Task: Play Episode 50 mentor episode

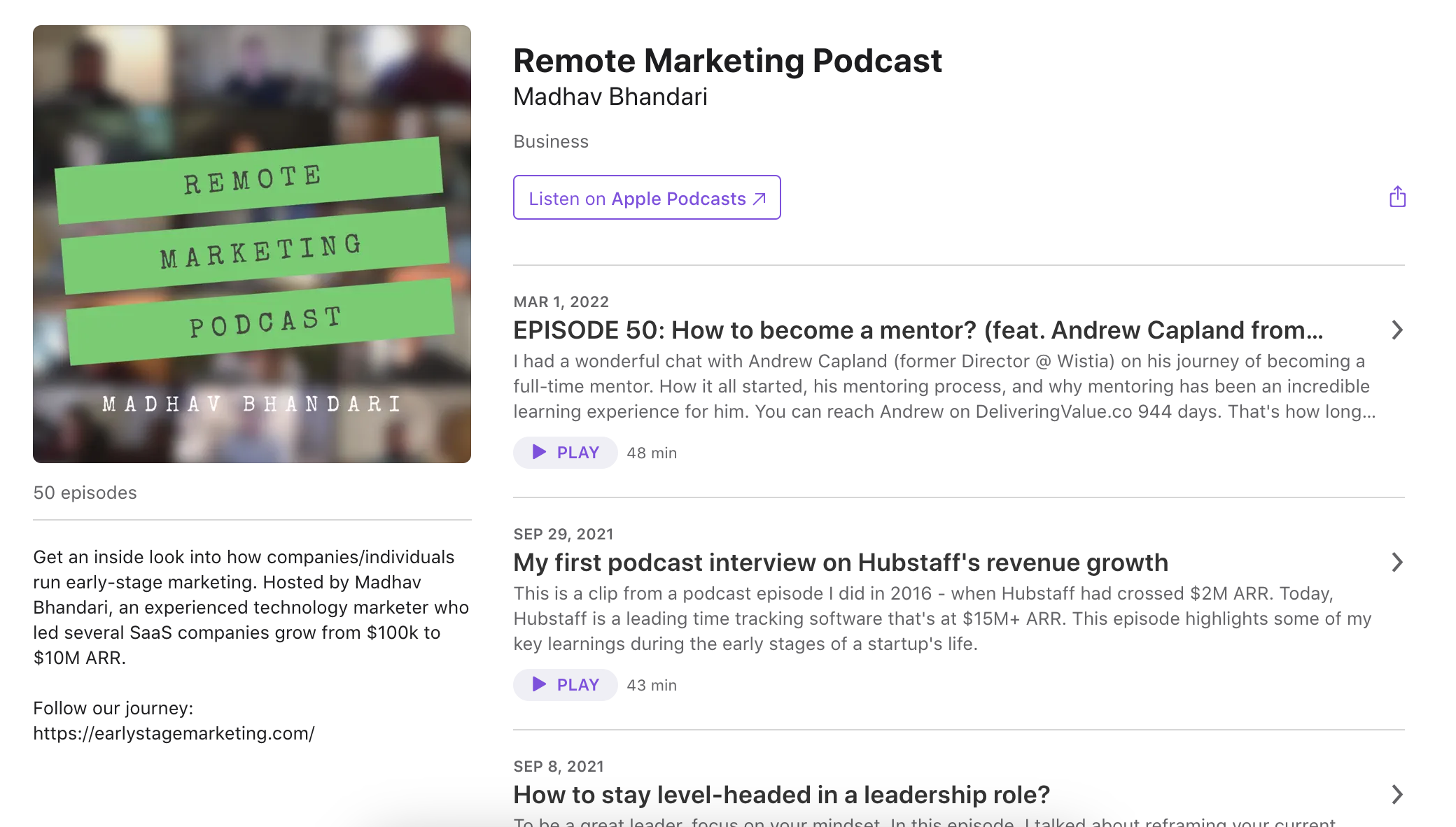Action: pos(565,453)
